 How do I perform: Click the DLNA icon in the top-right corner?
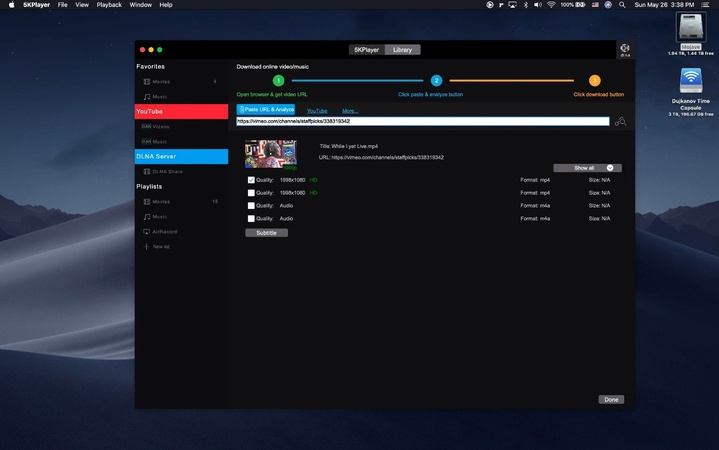[x=624, y=49]
